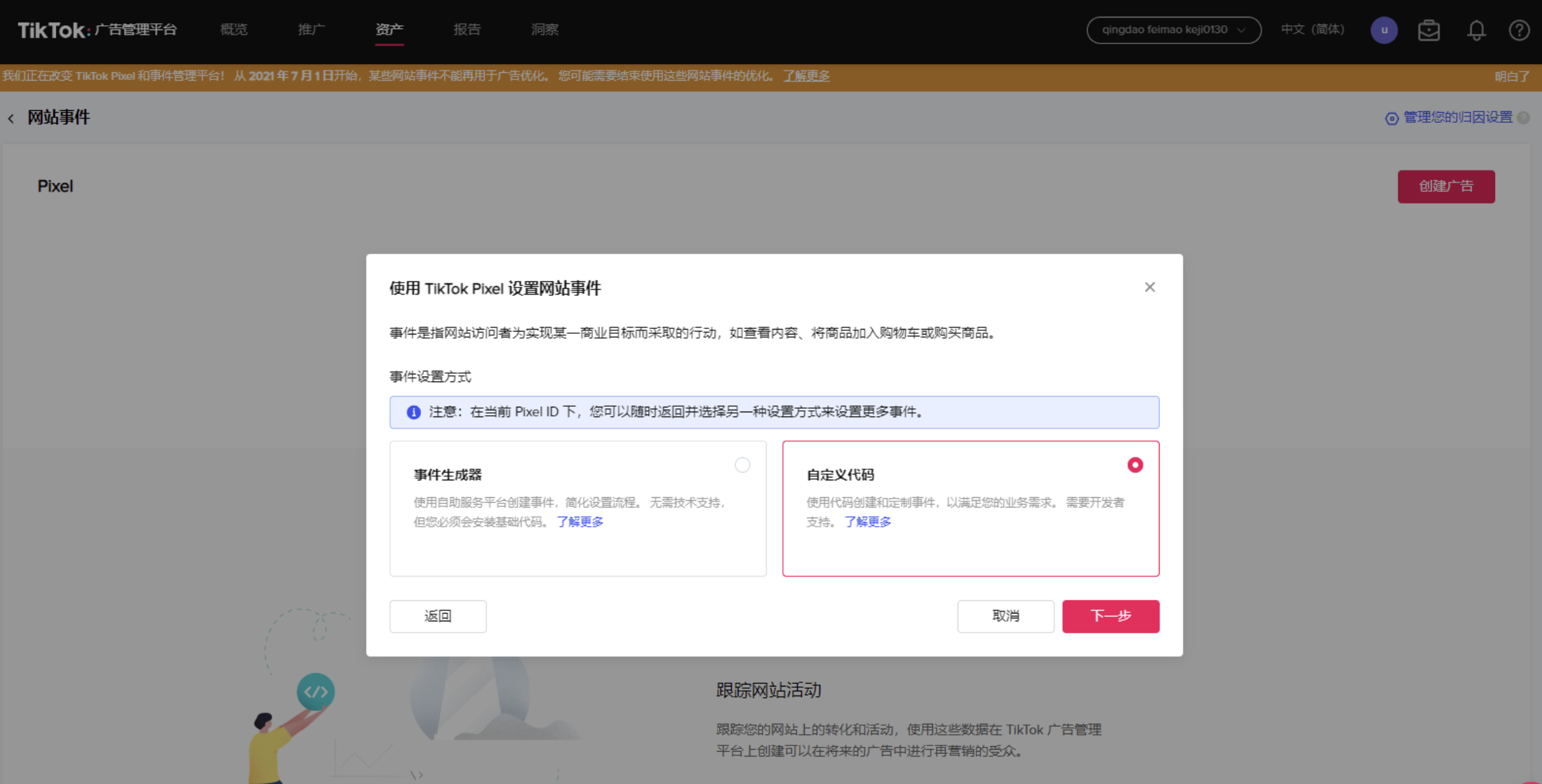Click the 返回 button in dialog
This screenshot has height=784, width=1542.
pyautogui.click(x=438, y=616)
